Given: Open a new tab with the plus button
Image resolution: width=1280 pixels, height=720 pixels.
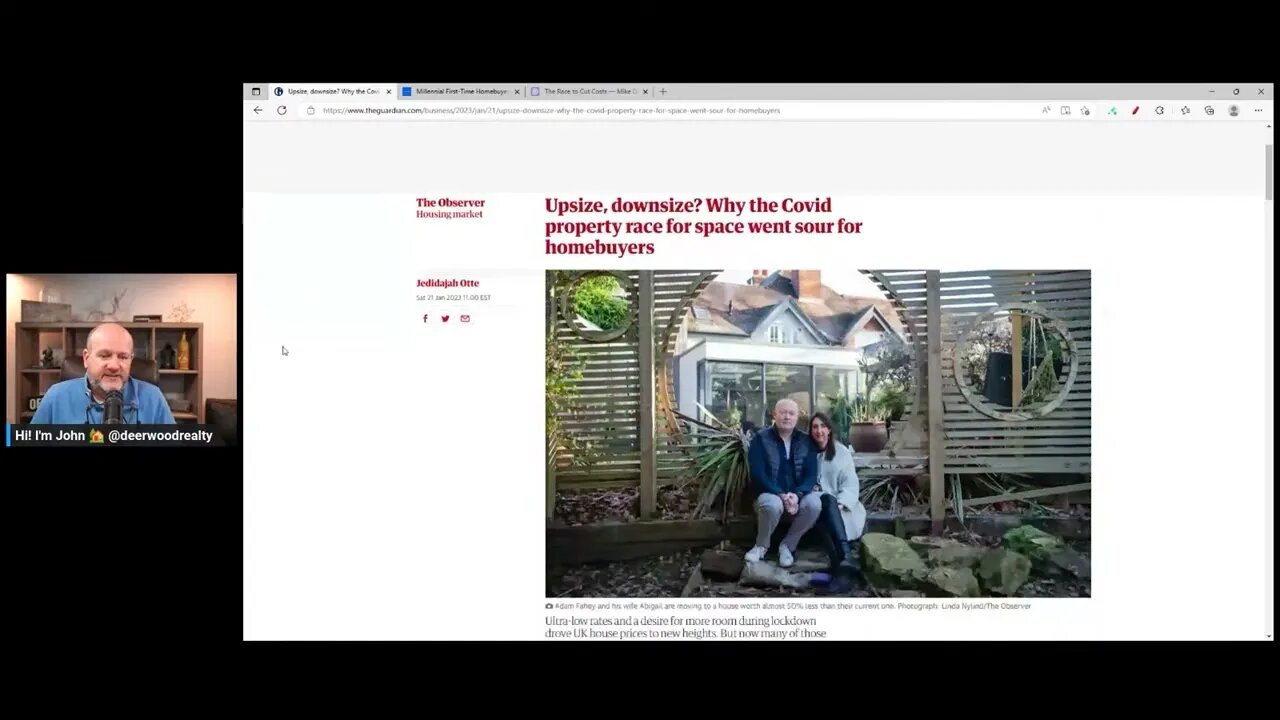Looking at the screenshot, I should pyautogui.click(x=663, y=91).
